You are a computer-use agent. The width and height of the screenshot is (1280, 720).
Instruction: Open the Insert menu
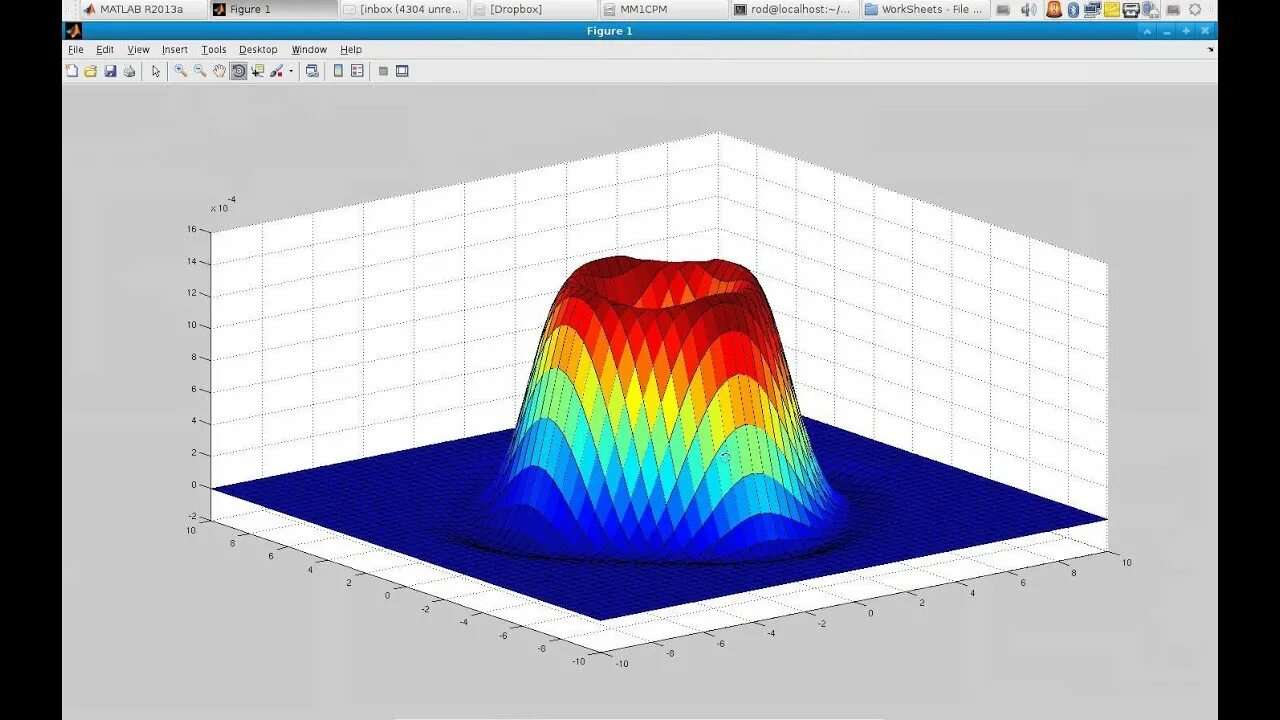175,49
